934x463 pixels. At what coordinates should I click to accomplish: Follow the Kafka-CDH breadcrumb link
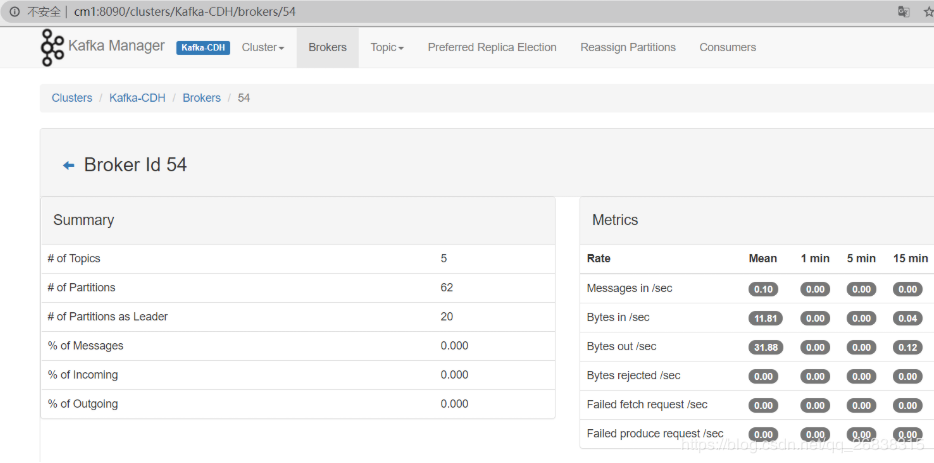coord(138,98)
